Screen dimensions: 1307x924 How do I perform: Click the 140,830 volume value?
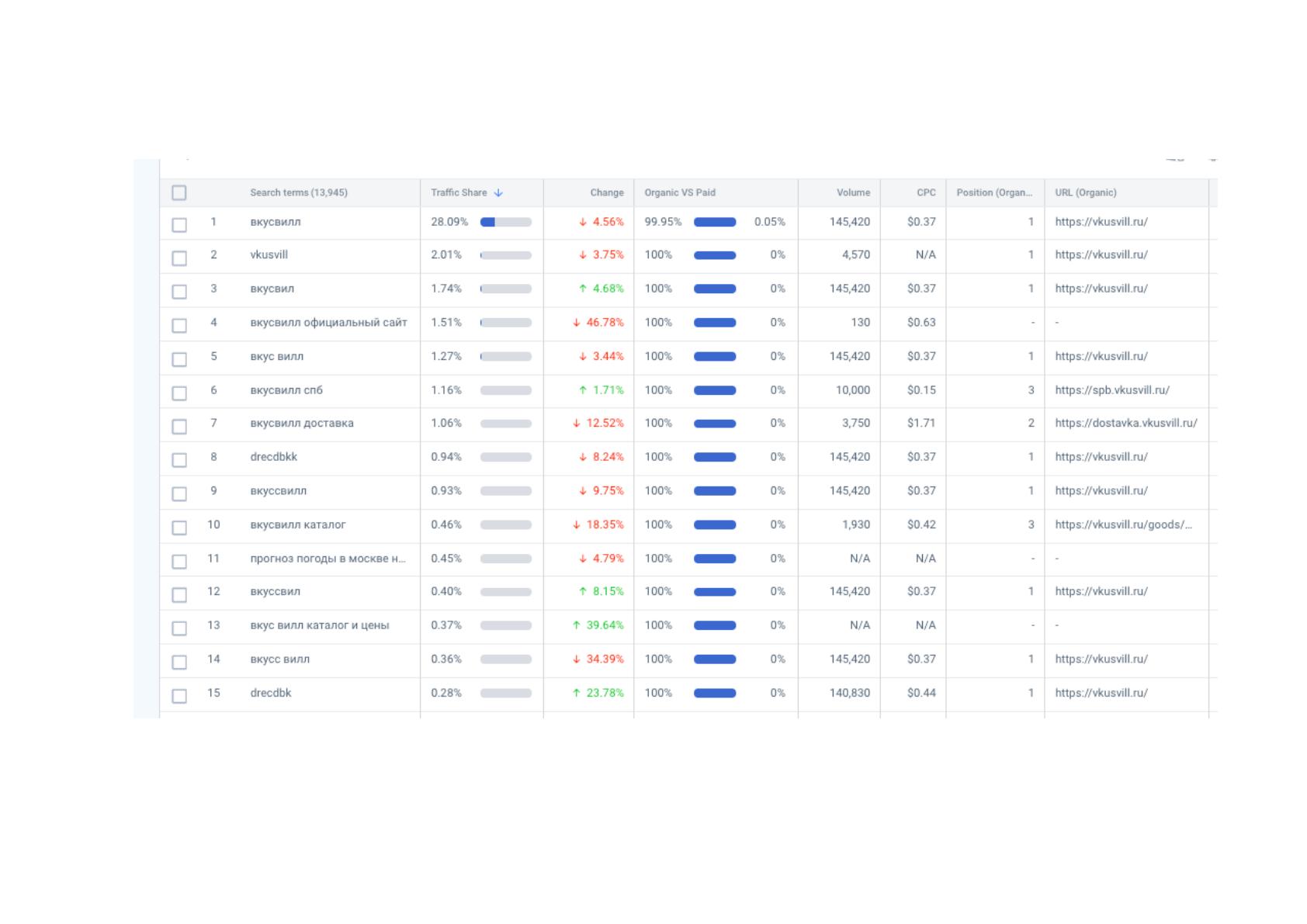point(850,694)
